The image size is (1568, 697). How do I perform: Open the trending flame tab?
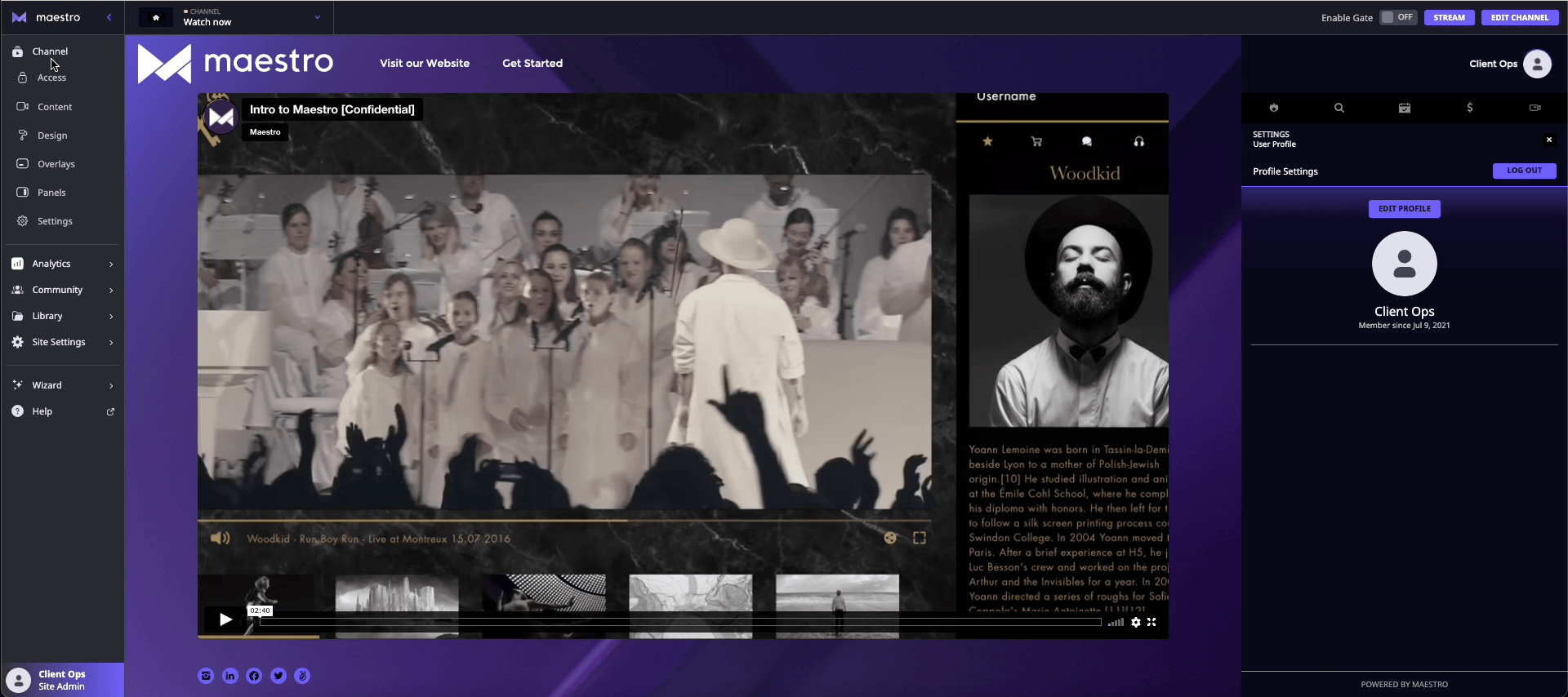click(x=1274, y=108)
